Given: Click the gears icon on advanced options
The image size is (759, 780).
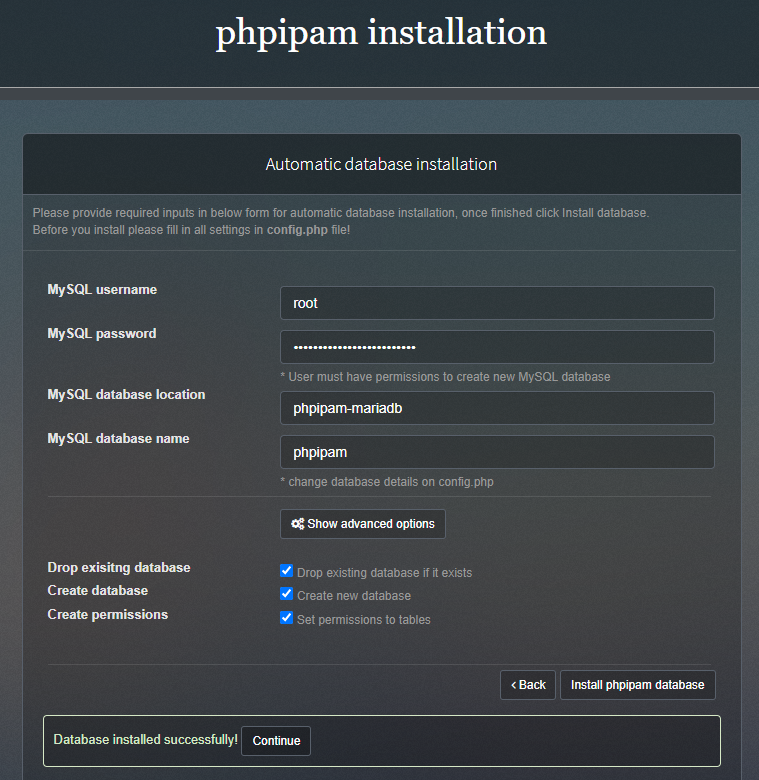Looking at the screenshot, I should [297, 524].
